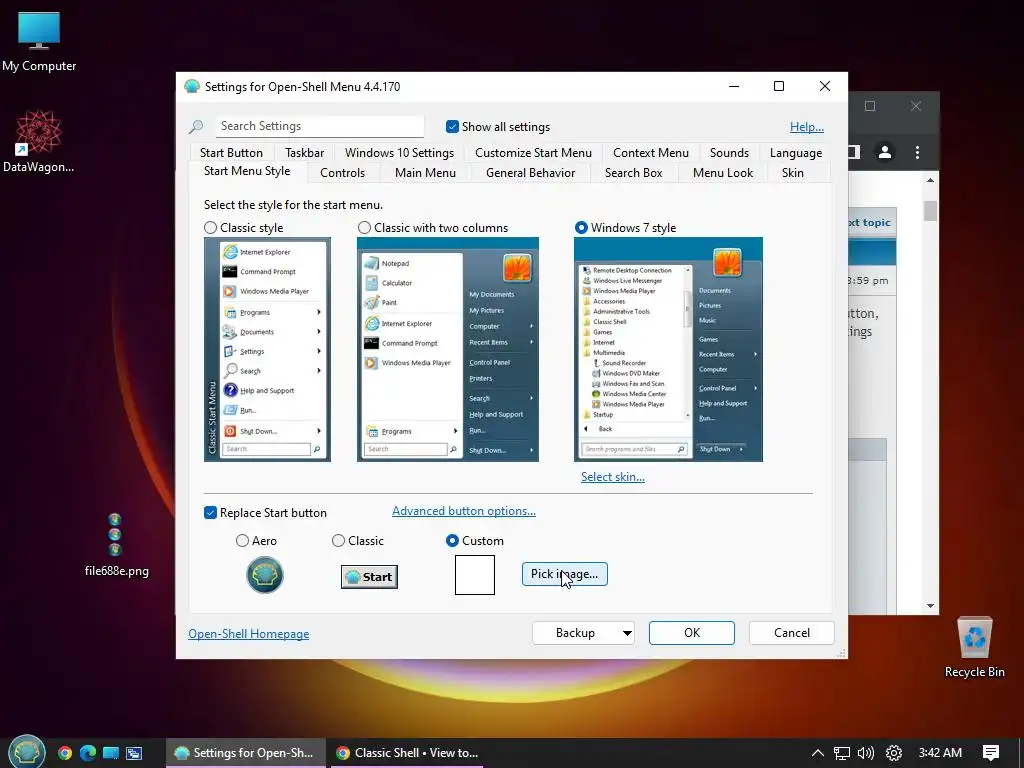Follow the Select skin link
The image size is (1024, 768).
[x=613, y=477]
